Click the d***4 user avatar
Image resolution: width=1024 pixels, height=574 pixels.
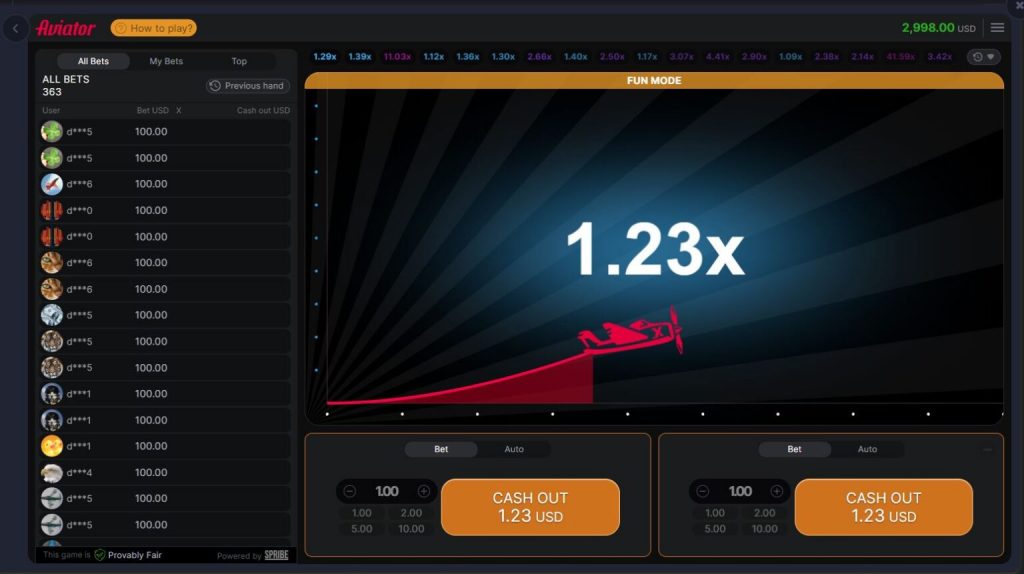(x=52, y=472)
